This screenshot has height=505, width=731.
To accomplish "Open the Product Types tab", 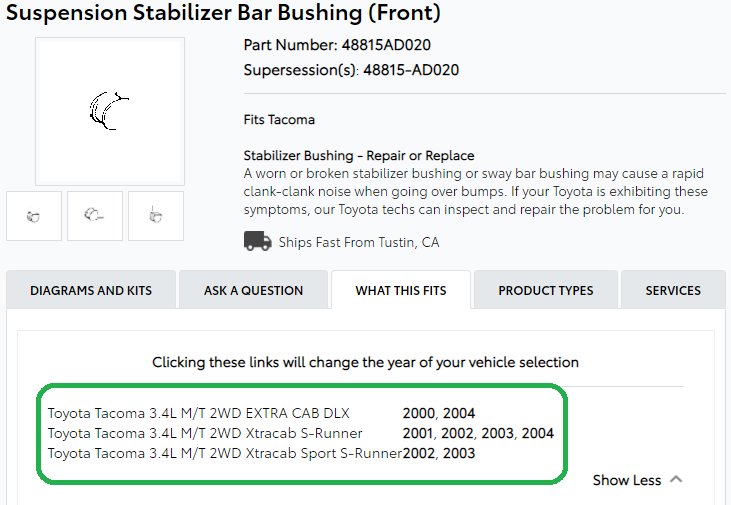I will (545, 291).
